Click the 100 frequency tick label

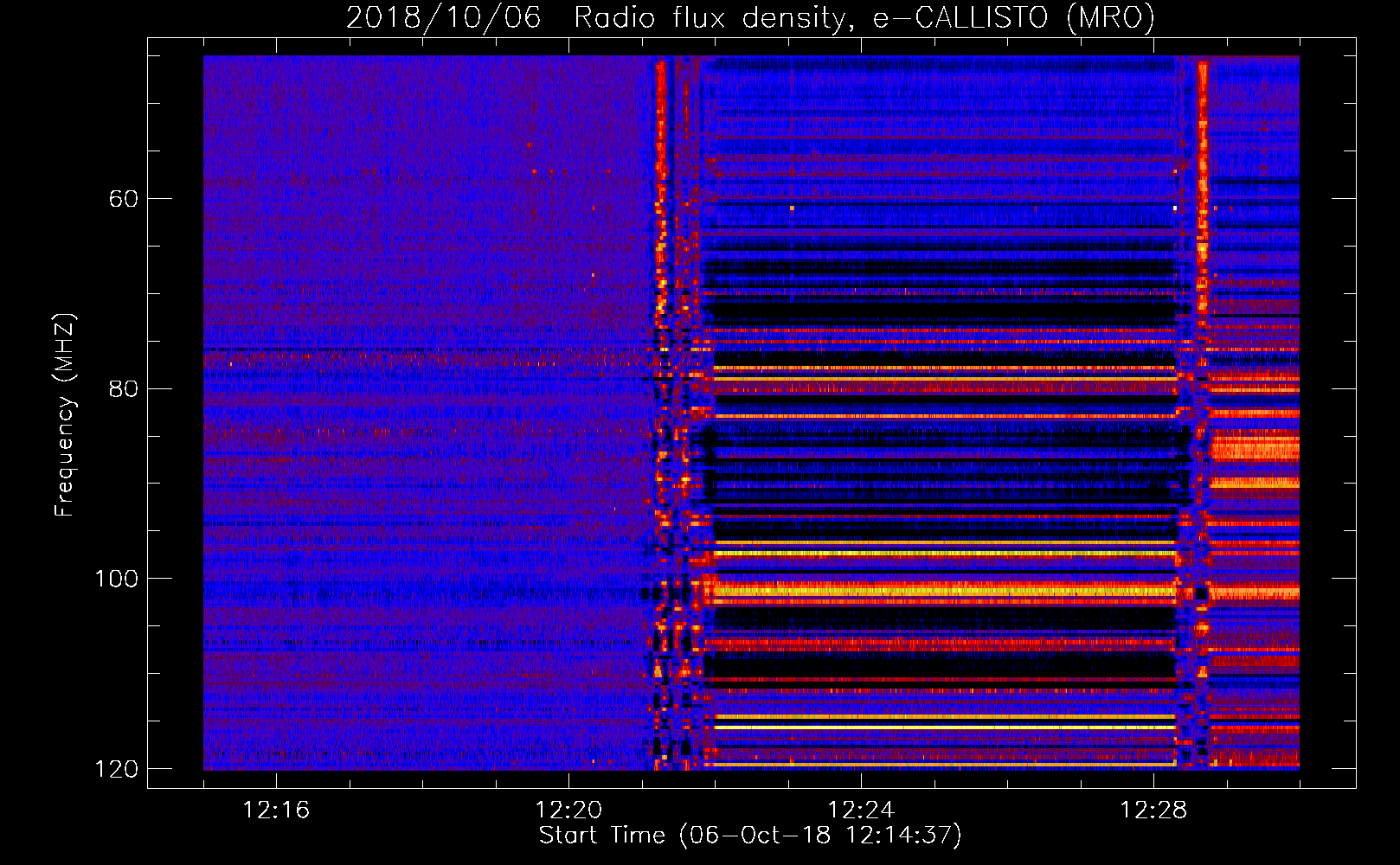click(116, 579)
